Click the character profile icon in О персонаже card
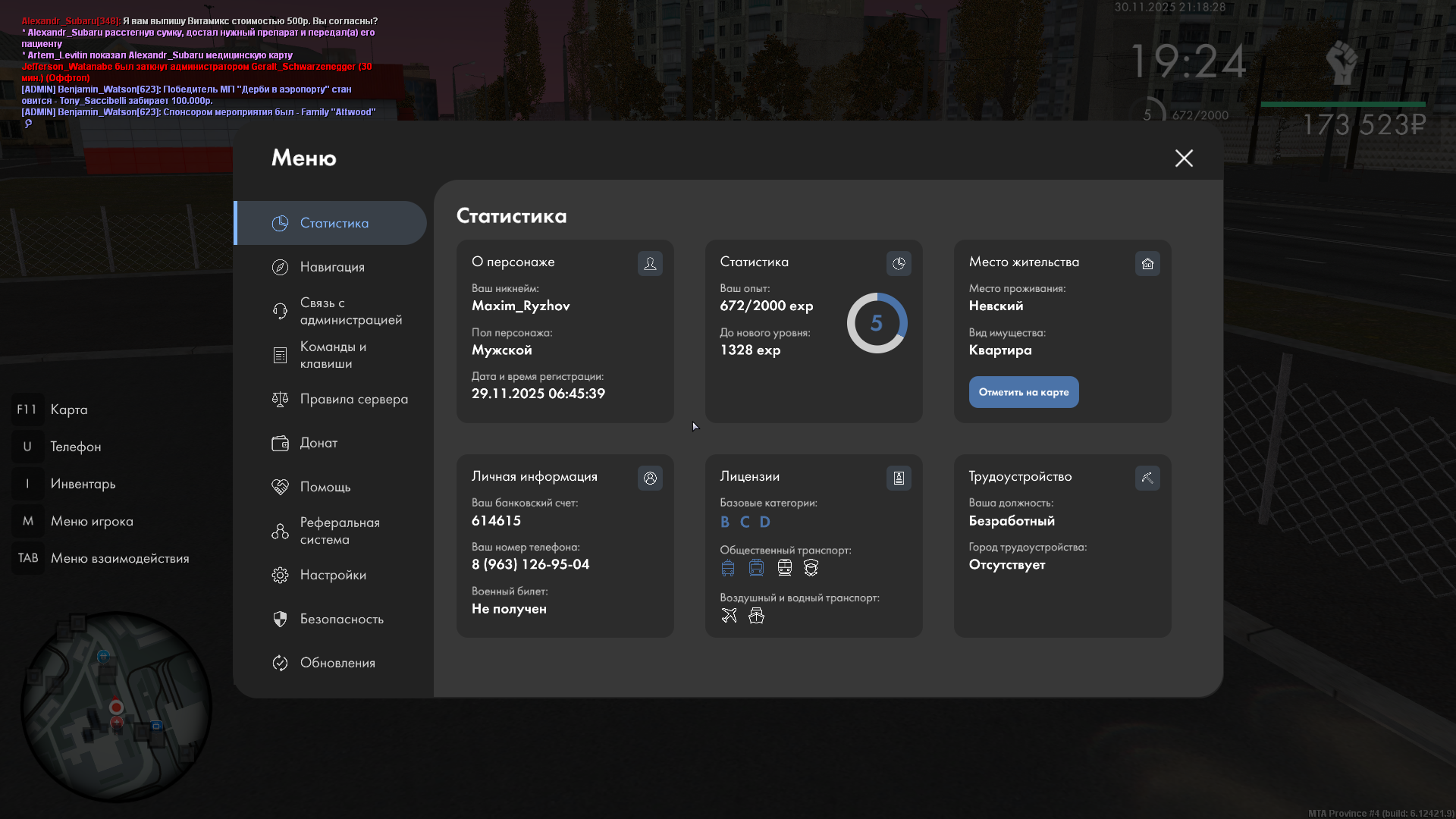1456x819 pixels. click(650, 263)
